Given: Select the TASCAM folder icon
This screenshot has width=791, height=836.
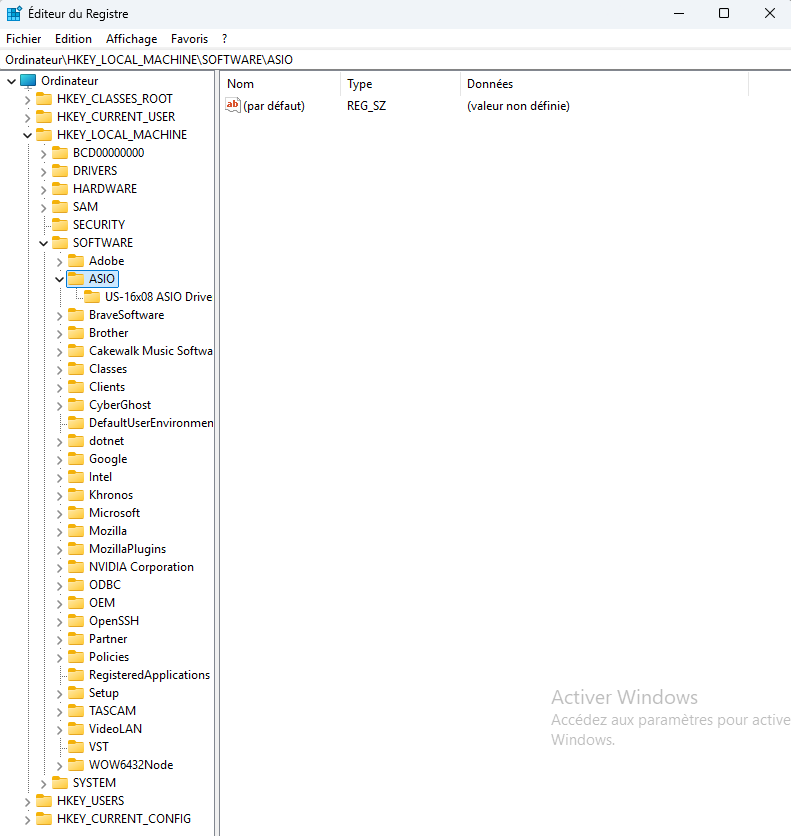Looking at the screenshot, I should coord(76,711).
